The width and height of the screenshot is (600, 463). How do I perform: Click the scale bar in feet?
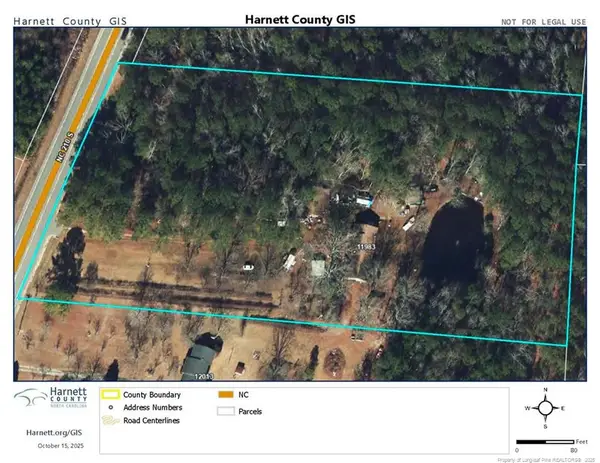(545, 441)
